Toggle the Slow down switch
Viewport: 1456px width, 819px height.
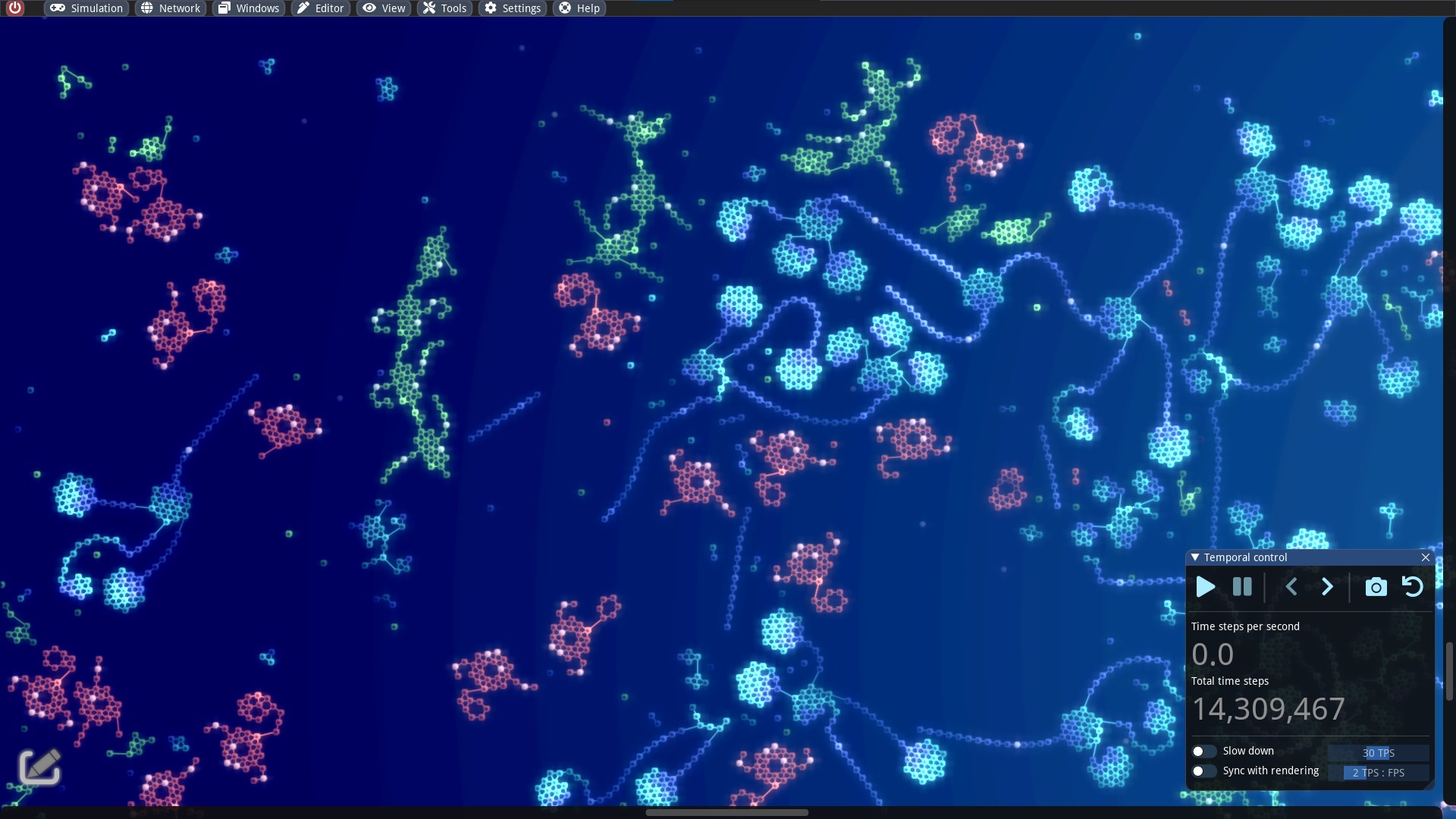point(1203,752)
